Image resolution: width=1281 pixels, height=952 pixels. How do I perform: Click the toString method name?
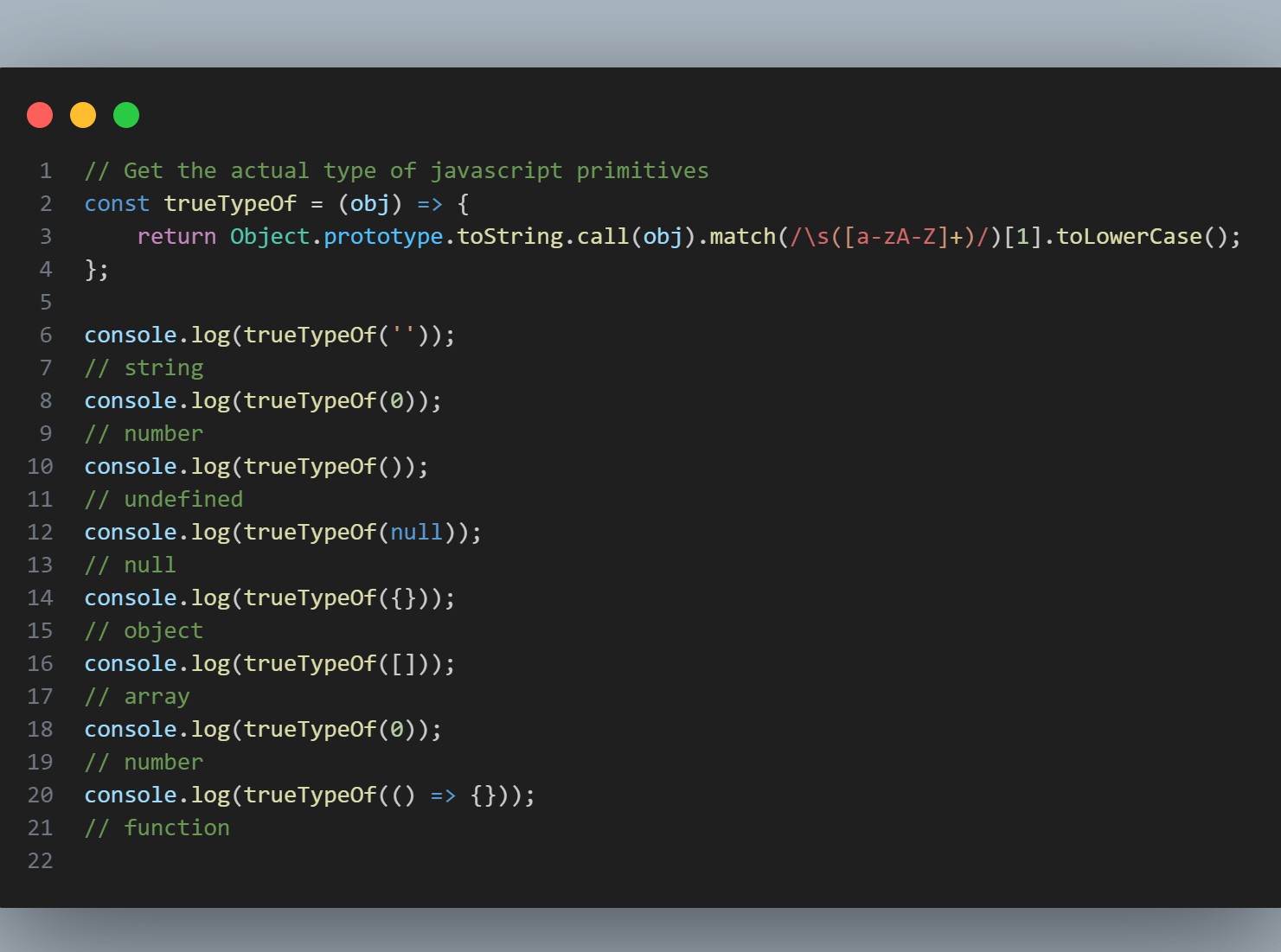pos(509,237)
